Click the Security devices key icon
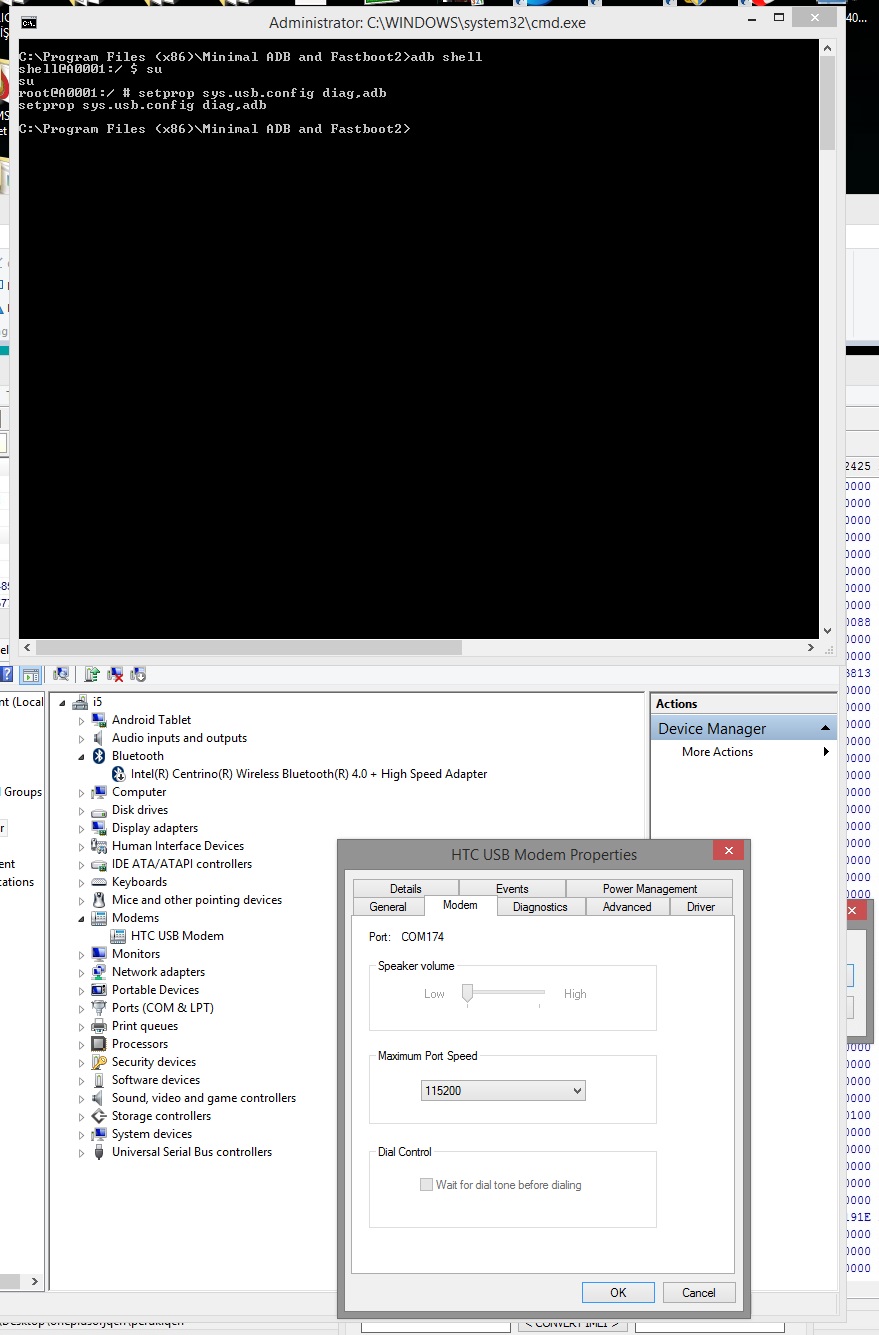 [x=99, y=1062]
